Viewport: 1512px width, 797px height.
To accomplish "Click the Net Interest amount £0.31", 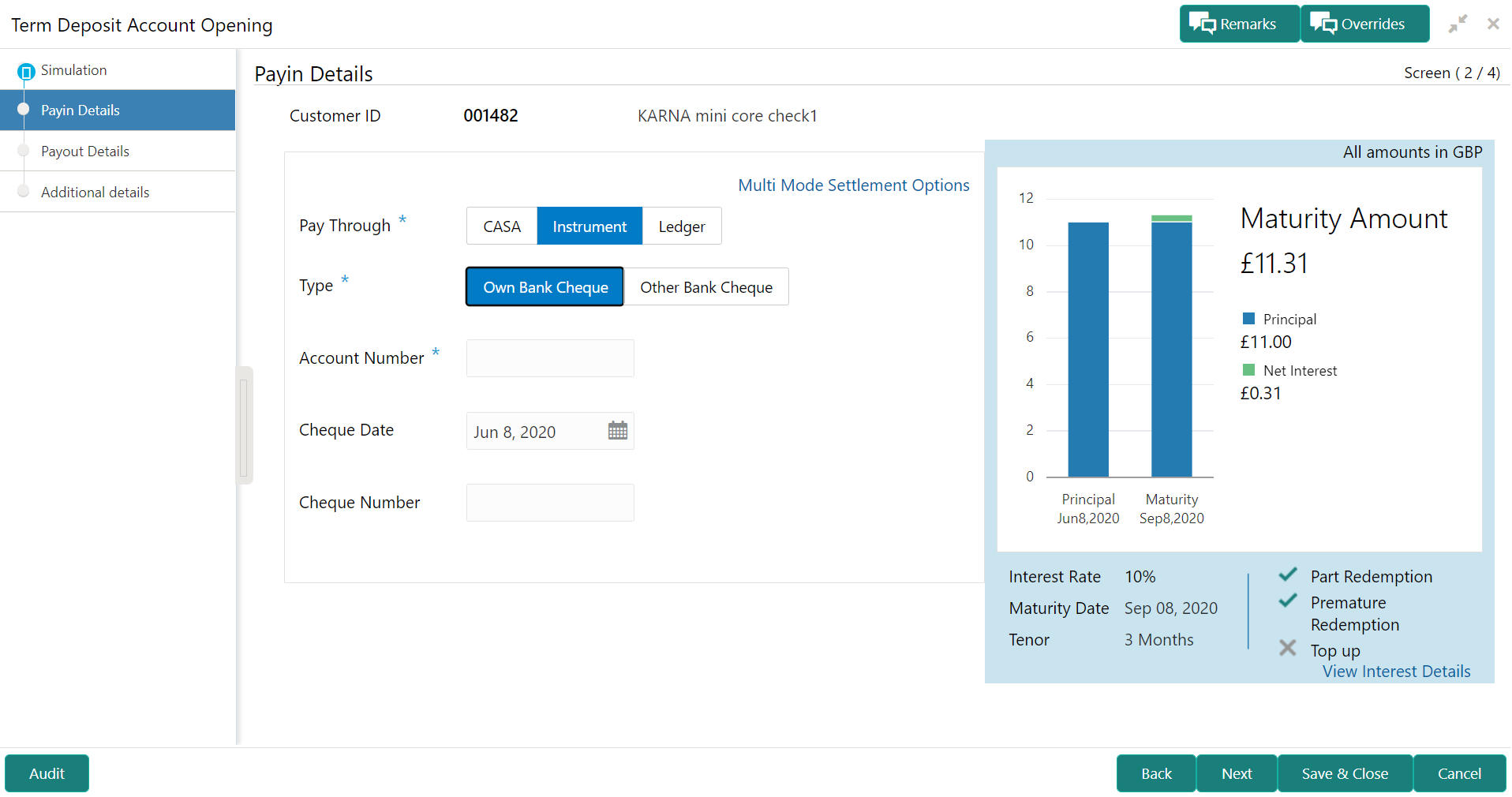I will (x=1261, y=394).
